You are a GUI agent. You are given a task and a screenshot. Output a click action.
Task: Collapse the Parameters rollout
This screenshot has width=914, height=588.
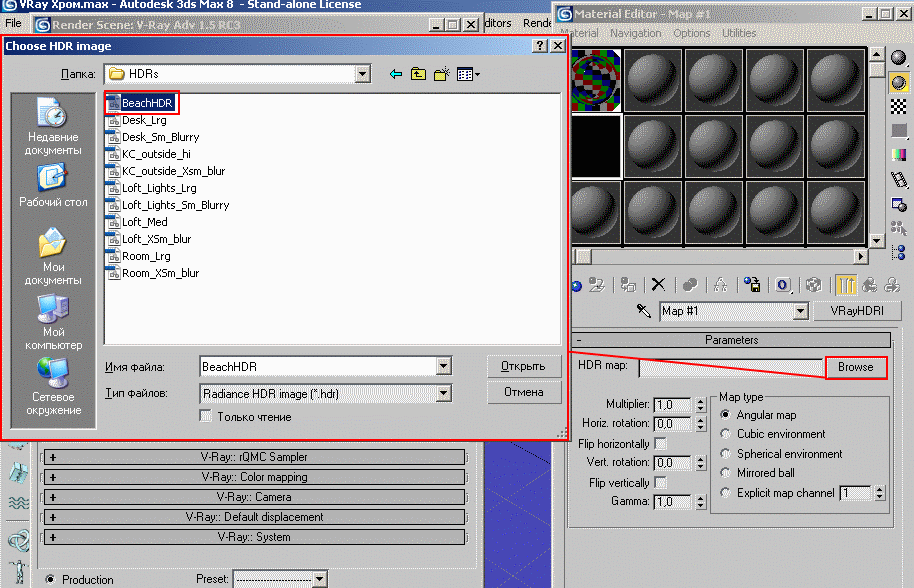tap(731, 340)
